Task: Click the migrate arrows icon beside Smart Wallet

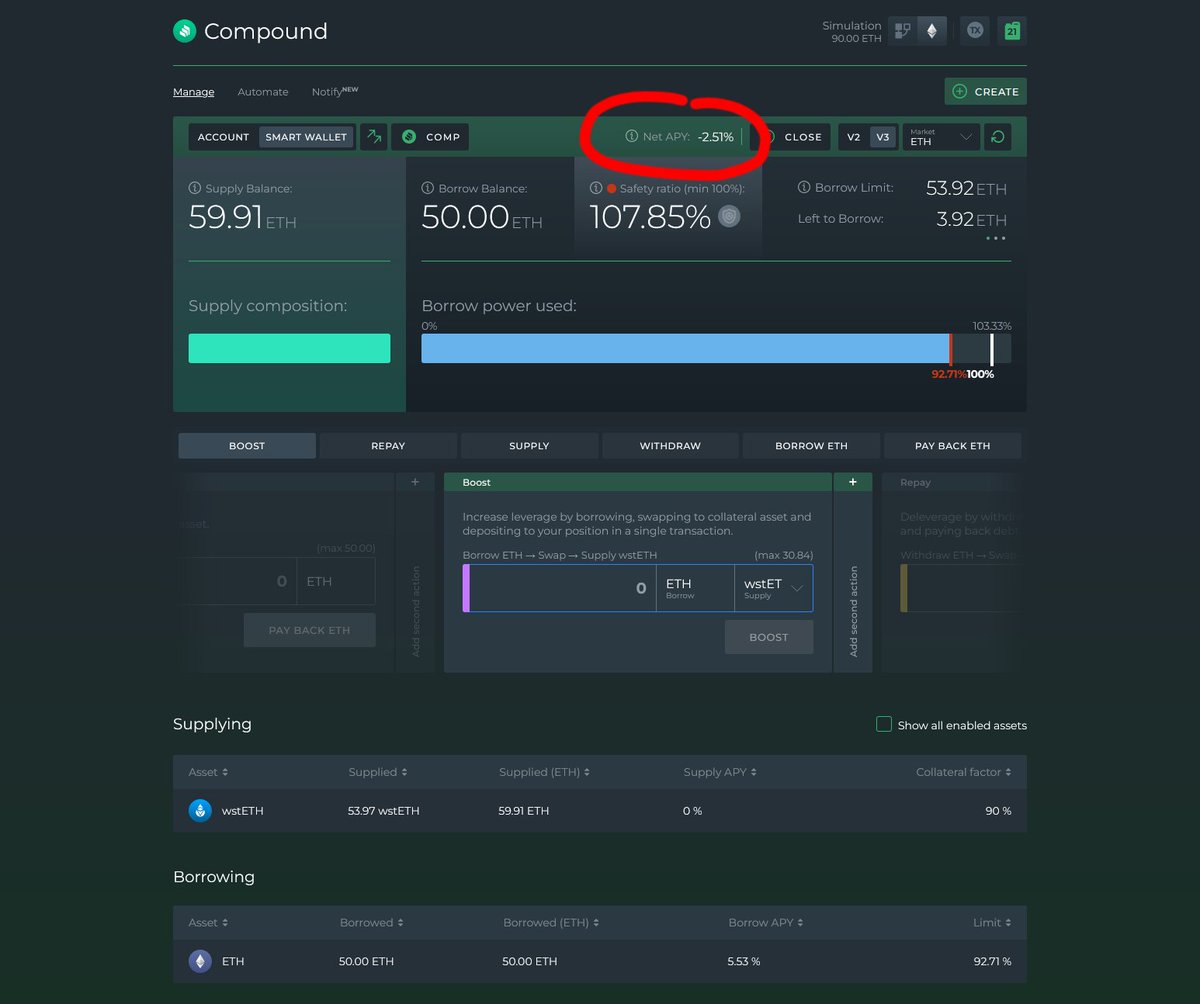Action: click(374, 137)
